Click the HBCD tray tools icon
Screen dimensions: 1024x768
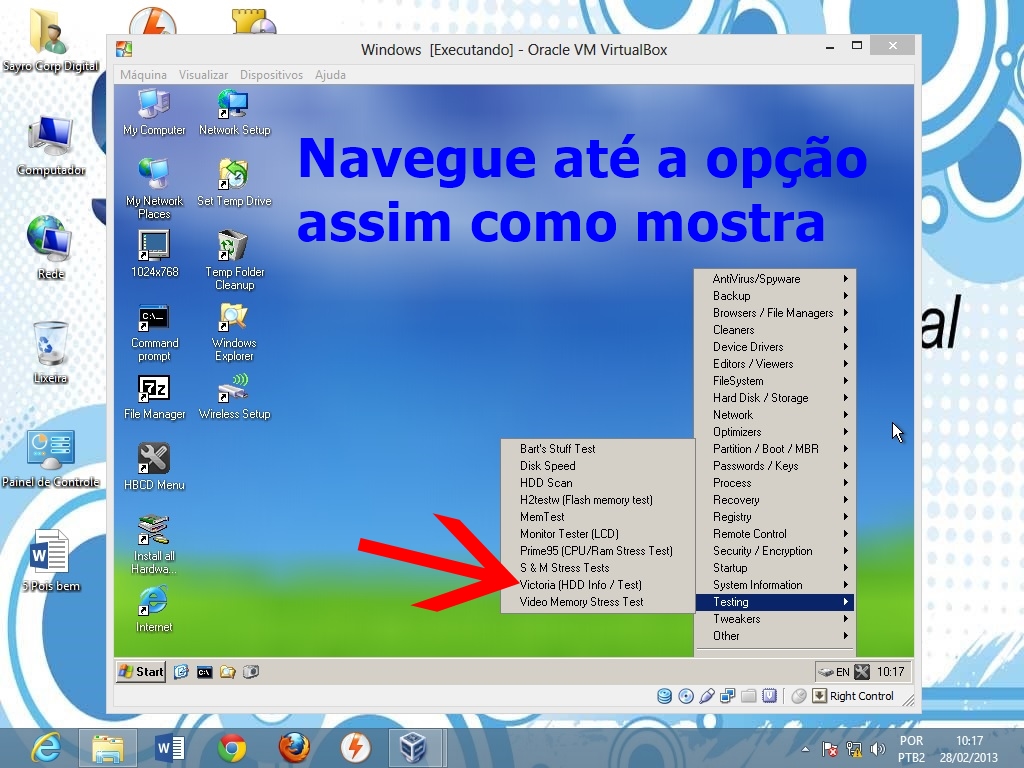(862, 671)
